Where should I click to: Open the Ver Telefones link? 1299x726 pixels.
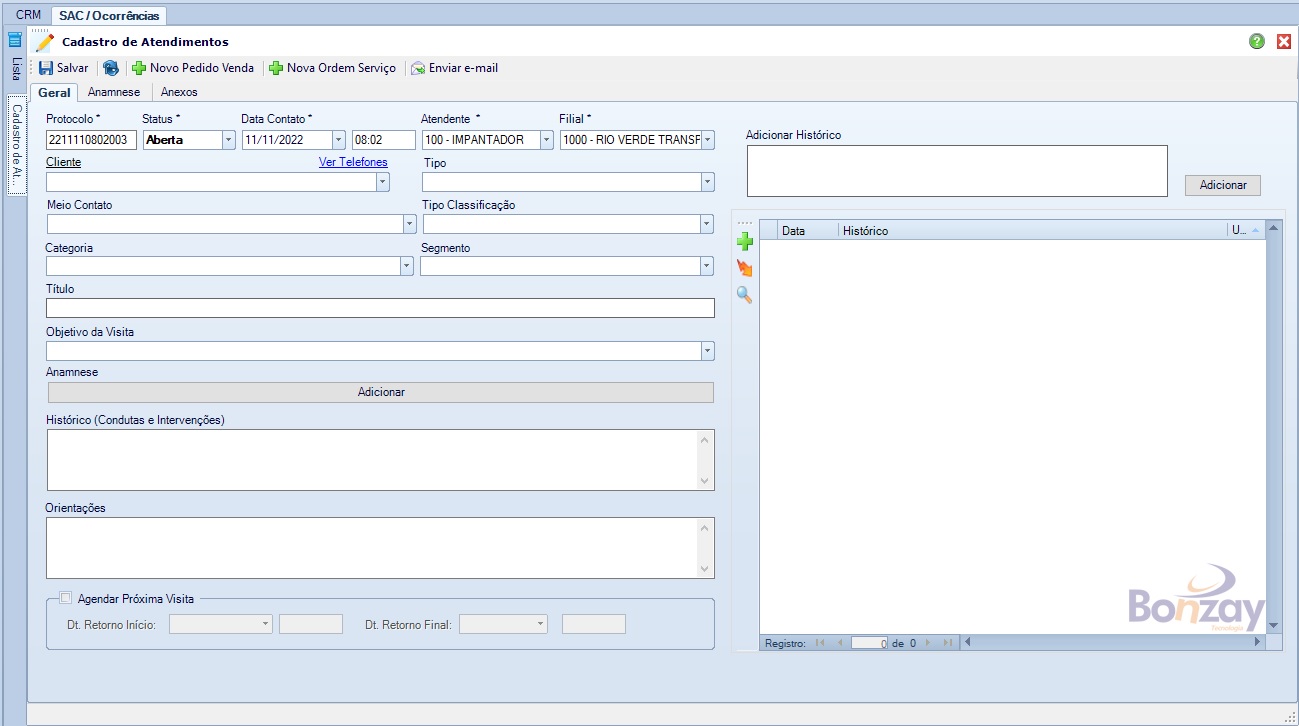click(353, 162)
